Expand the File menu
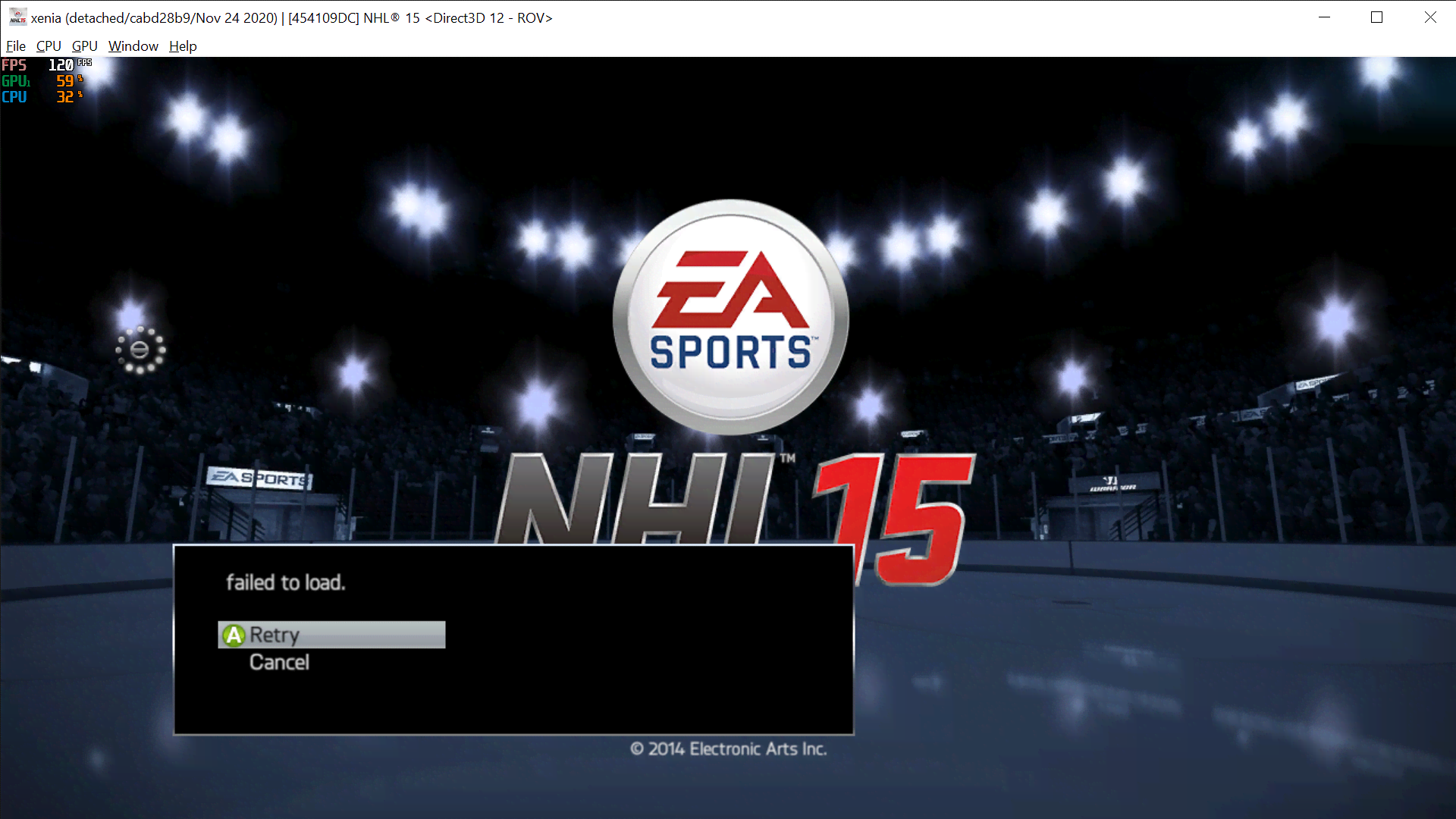1456x819 pixels. [15, 45]
